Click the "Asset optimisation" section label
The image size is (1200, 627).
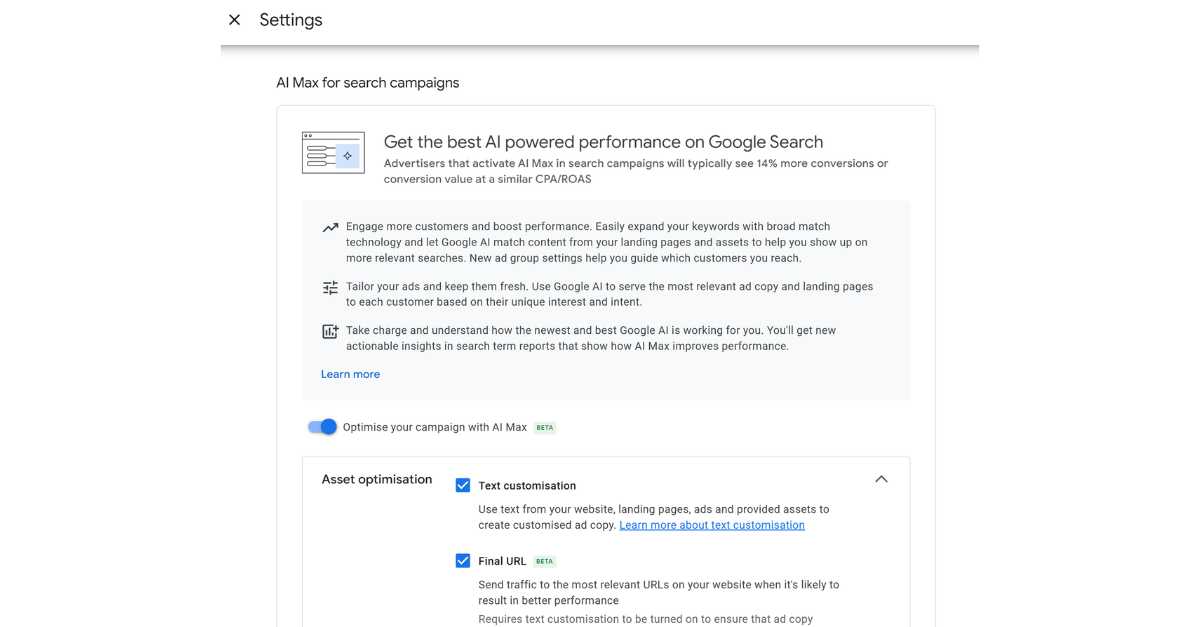377,480
